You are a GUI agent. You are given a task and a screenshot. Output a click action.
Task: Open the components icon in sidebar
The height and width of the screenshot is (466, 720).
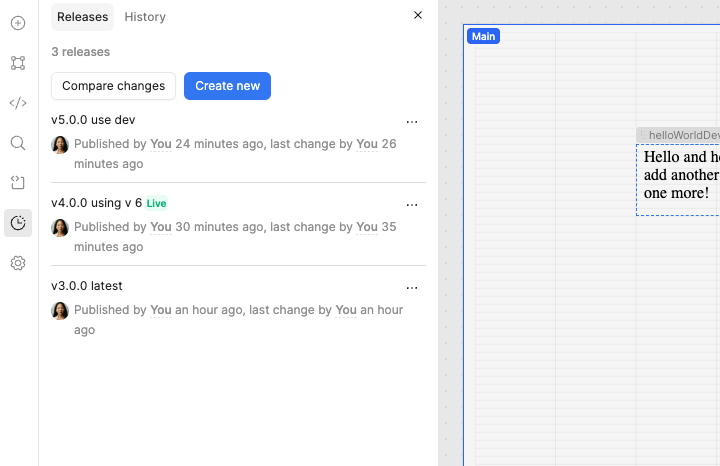18,63
